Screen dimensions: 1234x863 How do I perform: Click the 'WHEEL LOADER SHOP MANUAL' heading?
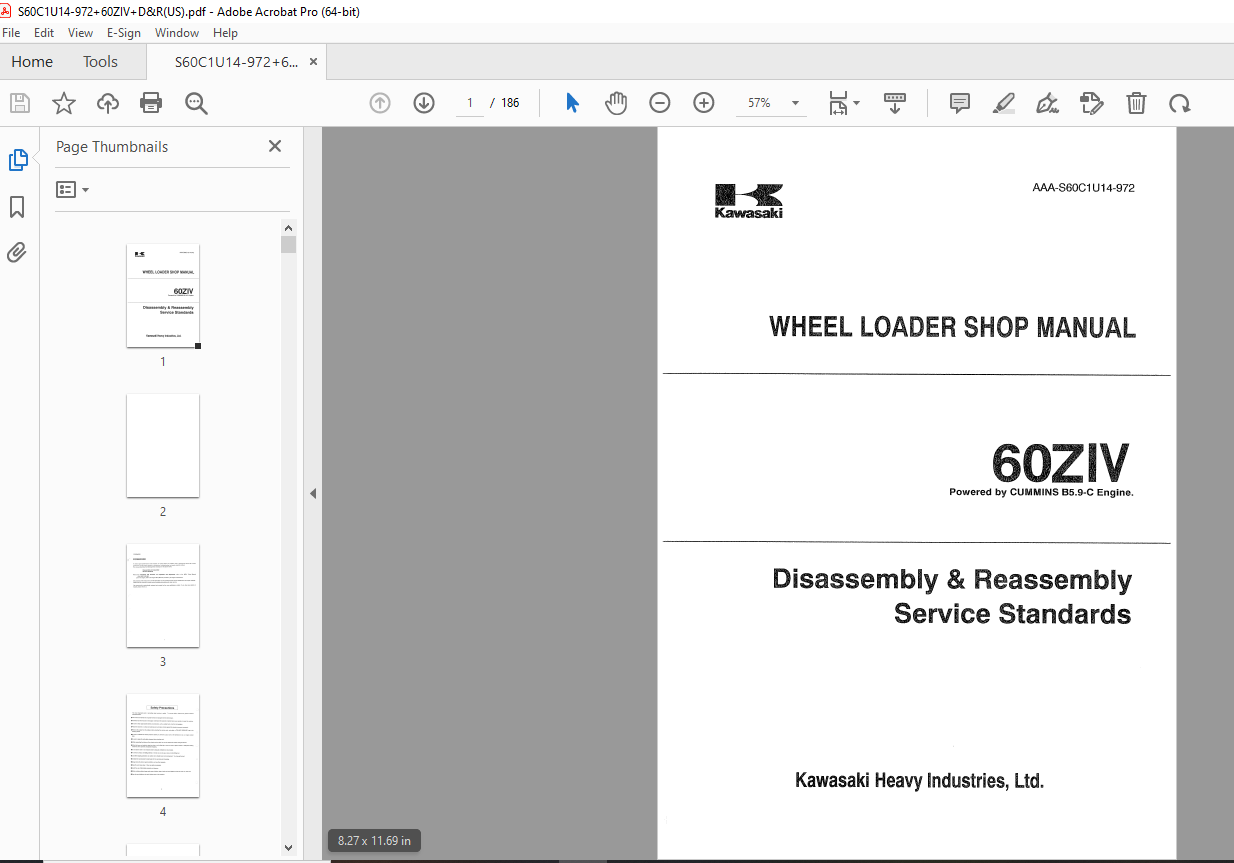tap(952, 327)
